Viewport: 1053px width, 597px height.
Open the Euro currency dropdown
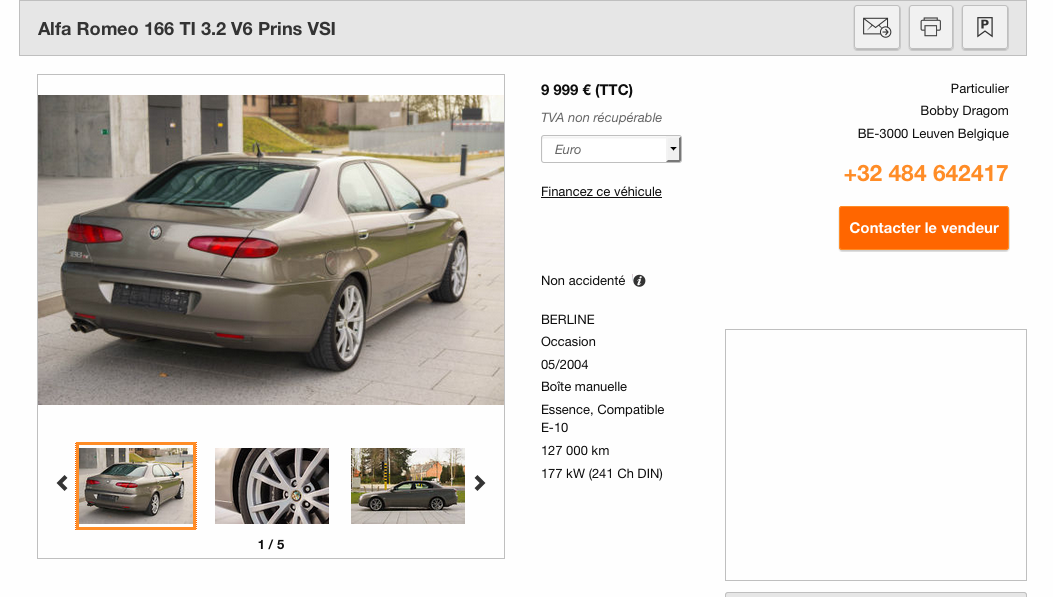point(611,149)
